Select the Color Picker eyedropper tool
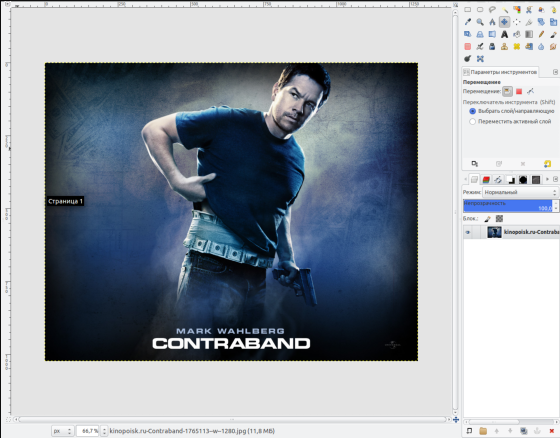Screen dimensions: 560x438 pyautogui.click(x=468, y=22)
